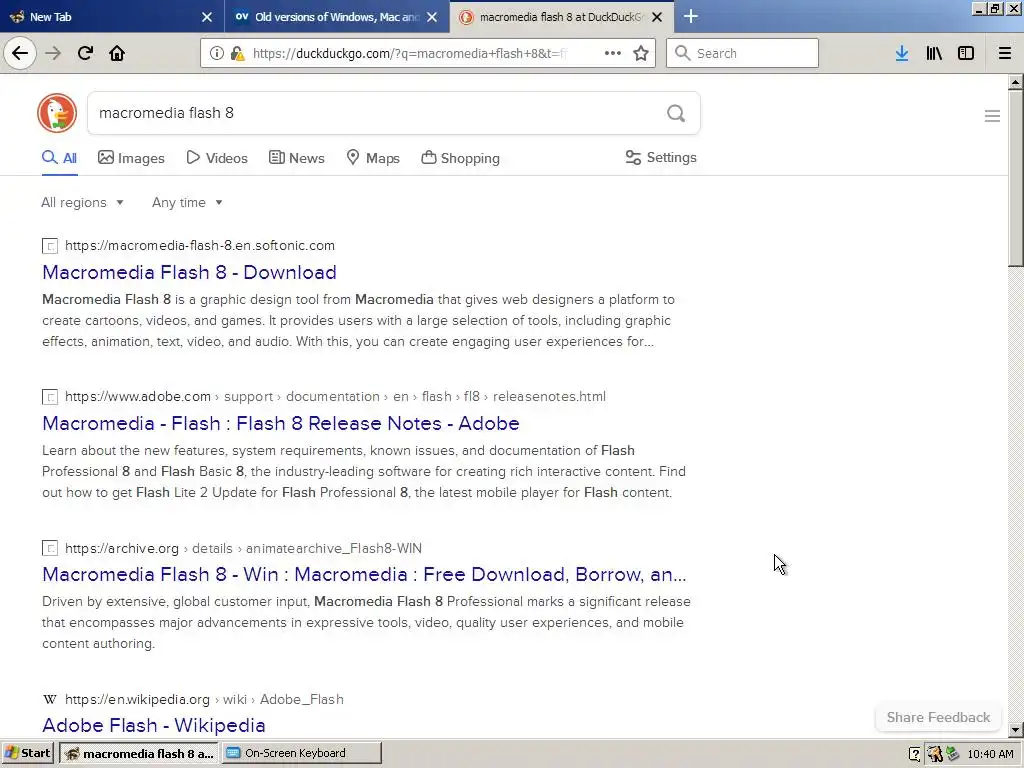Switch to the New Tab browser tab
Viewport: 1024px width, 768px height.
click(x=112, y=17)
